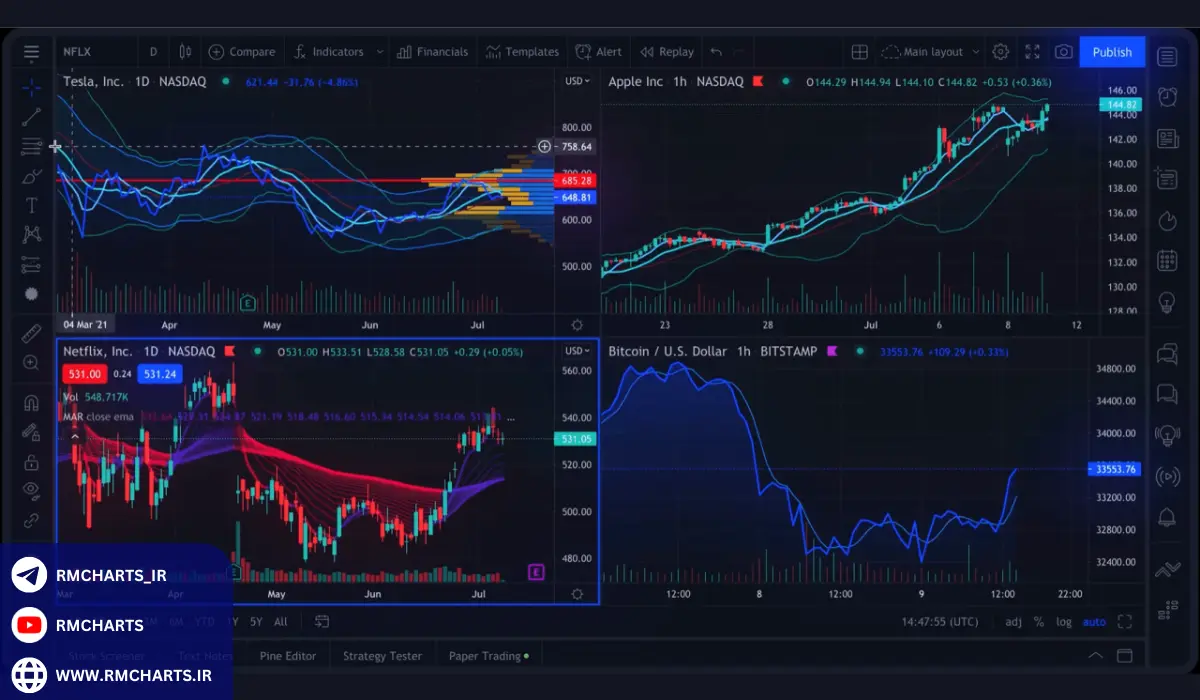Open the Pine Editor tab

pyautogui.click(x=288, y=656)
